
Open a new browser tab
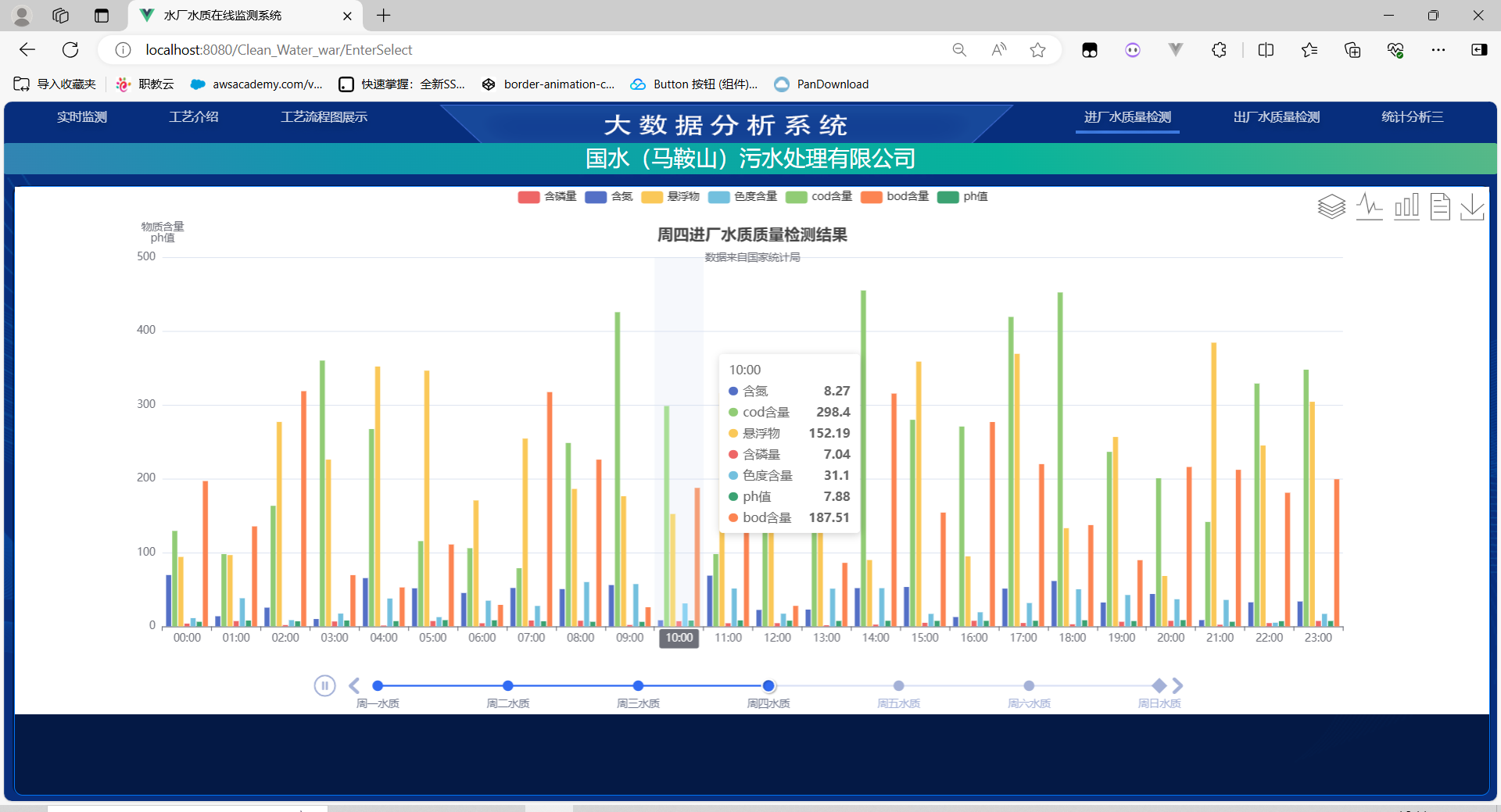(x=384, y=16)
